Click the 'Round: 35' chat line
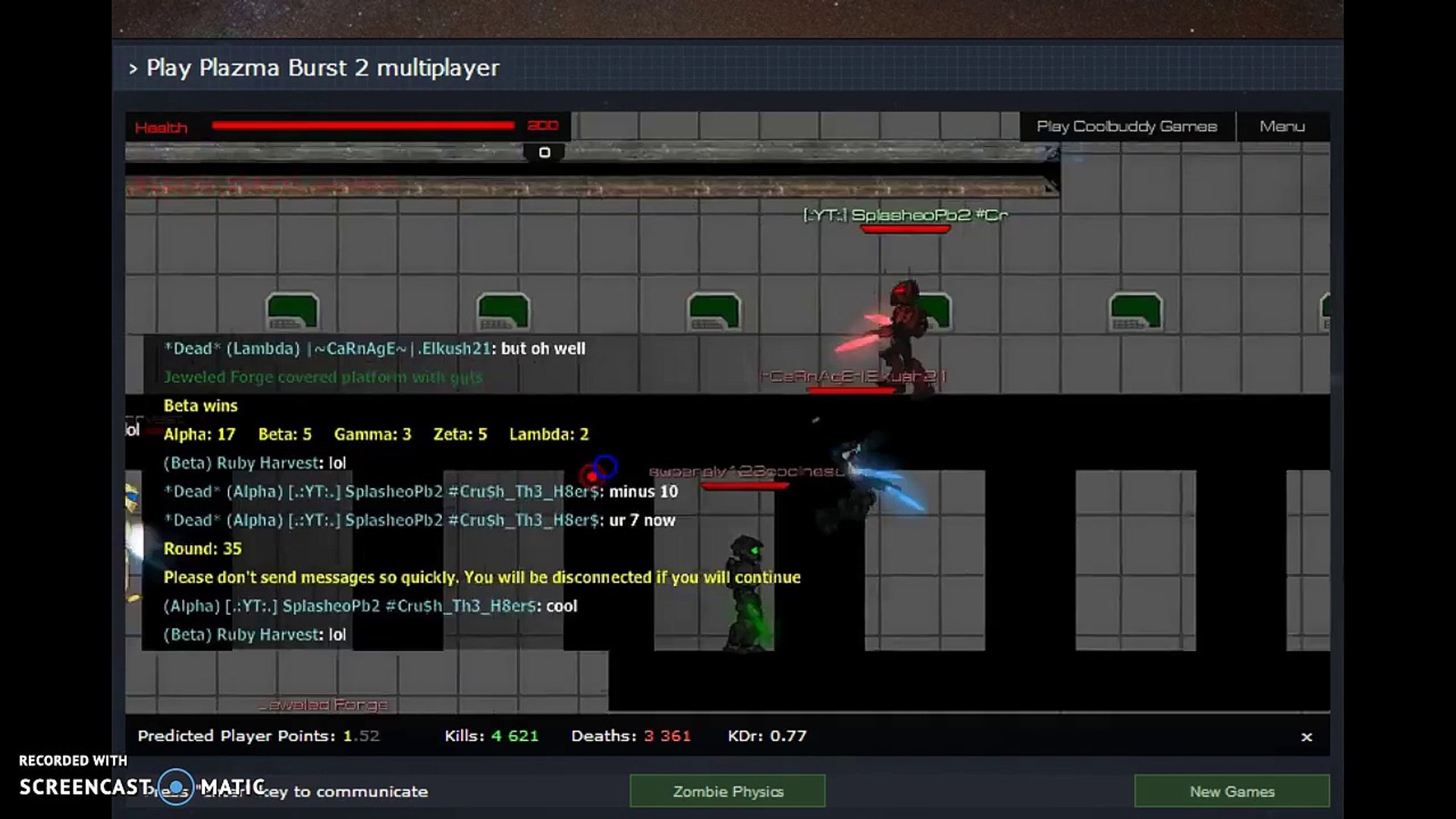Viewport: 1456px width, 819px height. click(x=202, y=548)
